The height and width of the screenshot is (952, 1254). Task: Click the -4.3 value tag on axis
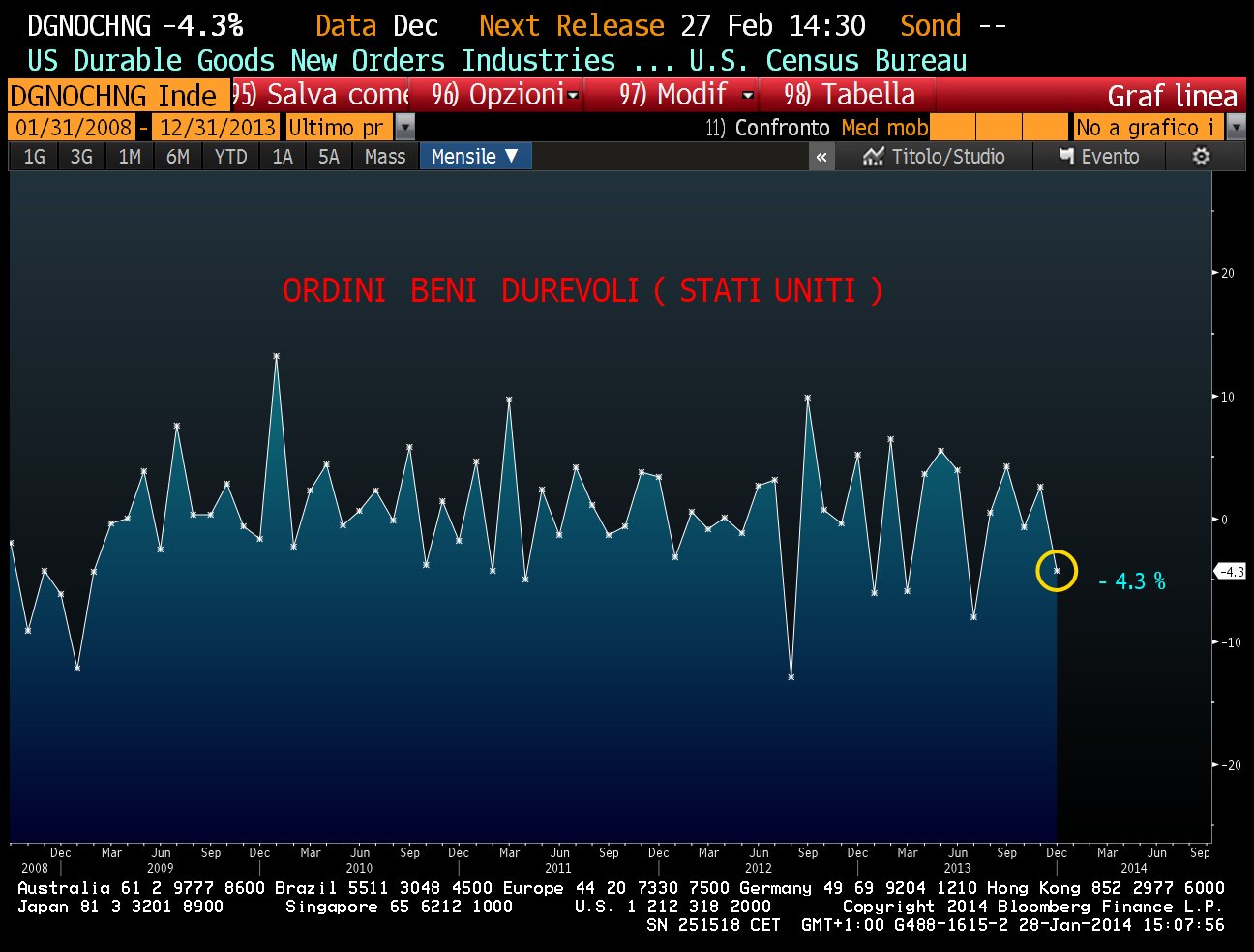[1231, 572]
